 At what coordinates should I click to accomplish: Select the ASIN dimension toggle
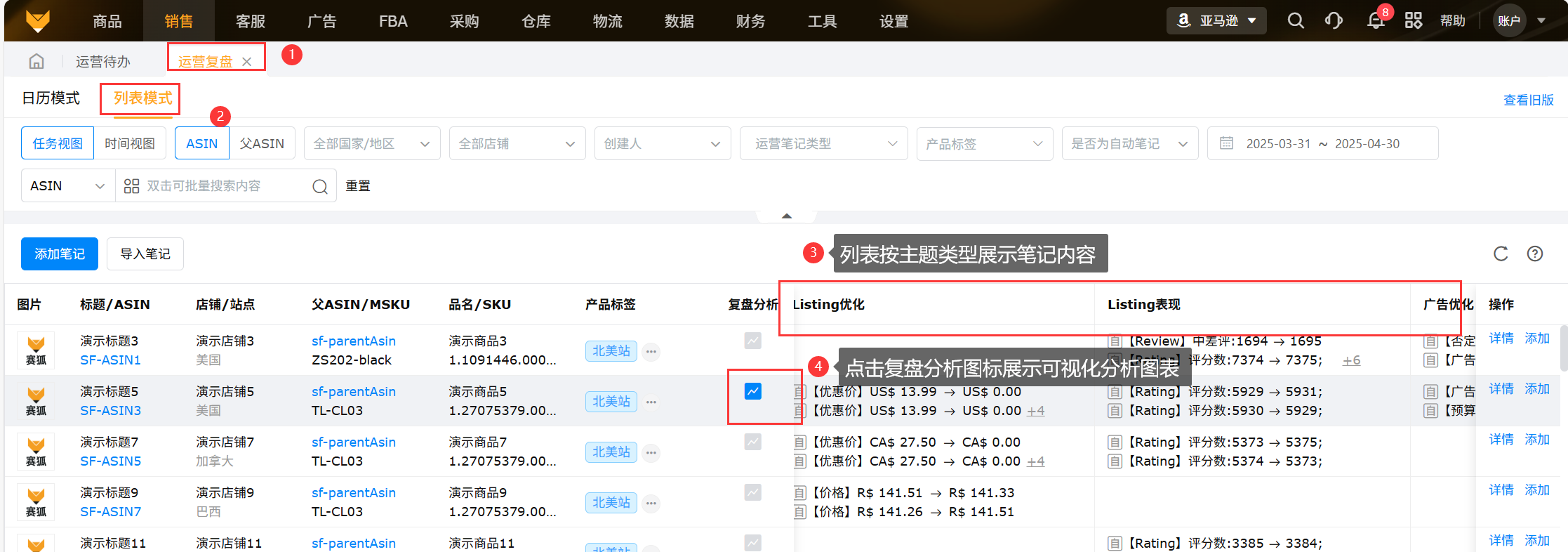202,143
